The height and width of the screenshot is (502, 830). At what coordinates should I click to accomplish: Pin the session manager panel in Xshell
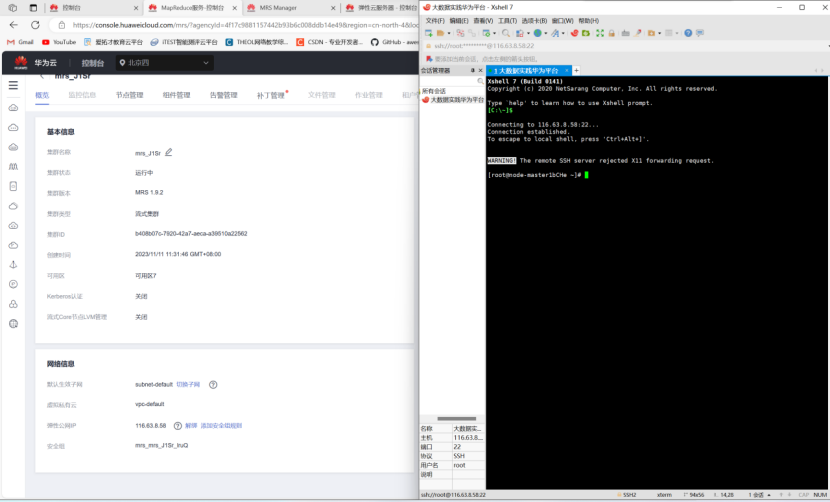(473, 70)
